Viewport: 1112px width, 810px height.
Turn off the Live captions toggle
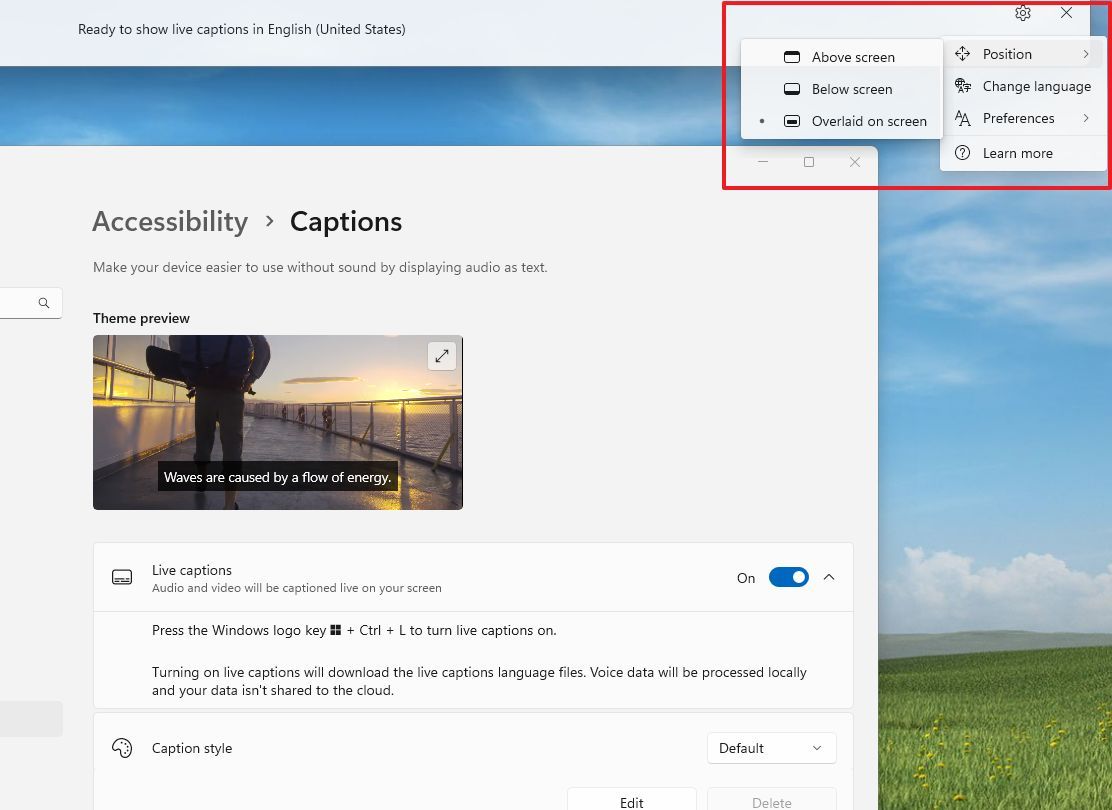pyautogui.click(x=789, y=577)
